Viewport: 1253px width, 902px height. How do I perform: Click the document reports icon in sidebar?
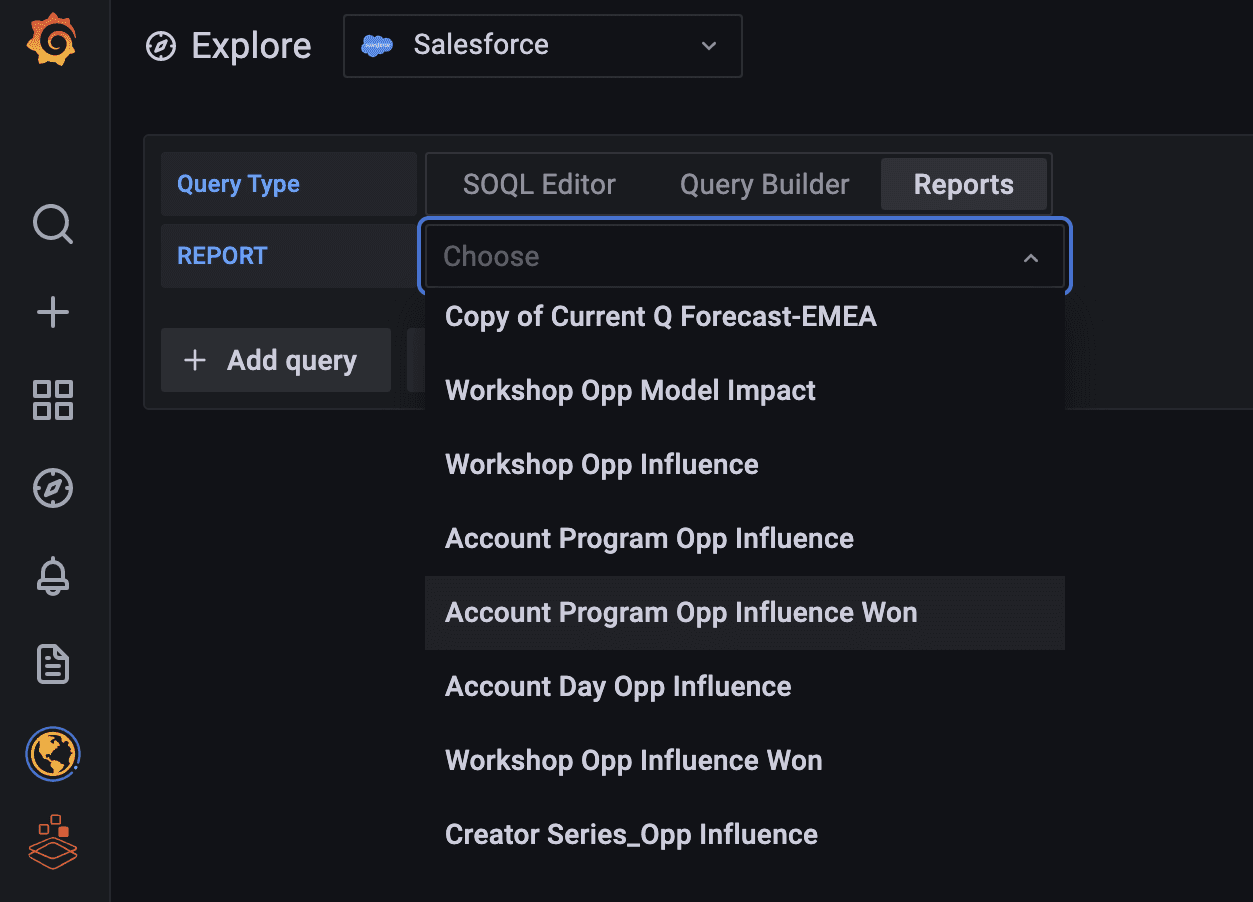point(53,664)
